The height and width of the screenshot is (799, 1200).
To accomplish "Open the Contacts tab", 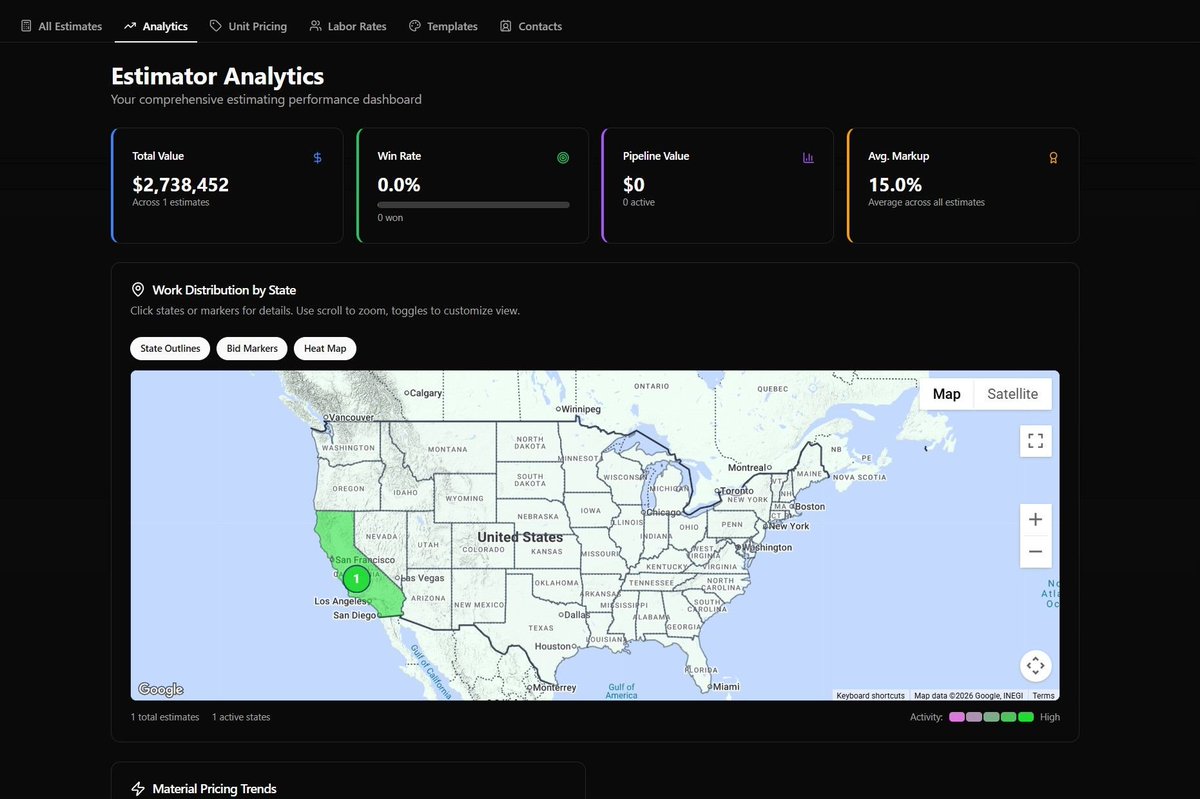I will point(531,26).
